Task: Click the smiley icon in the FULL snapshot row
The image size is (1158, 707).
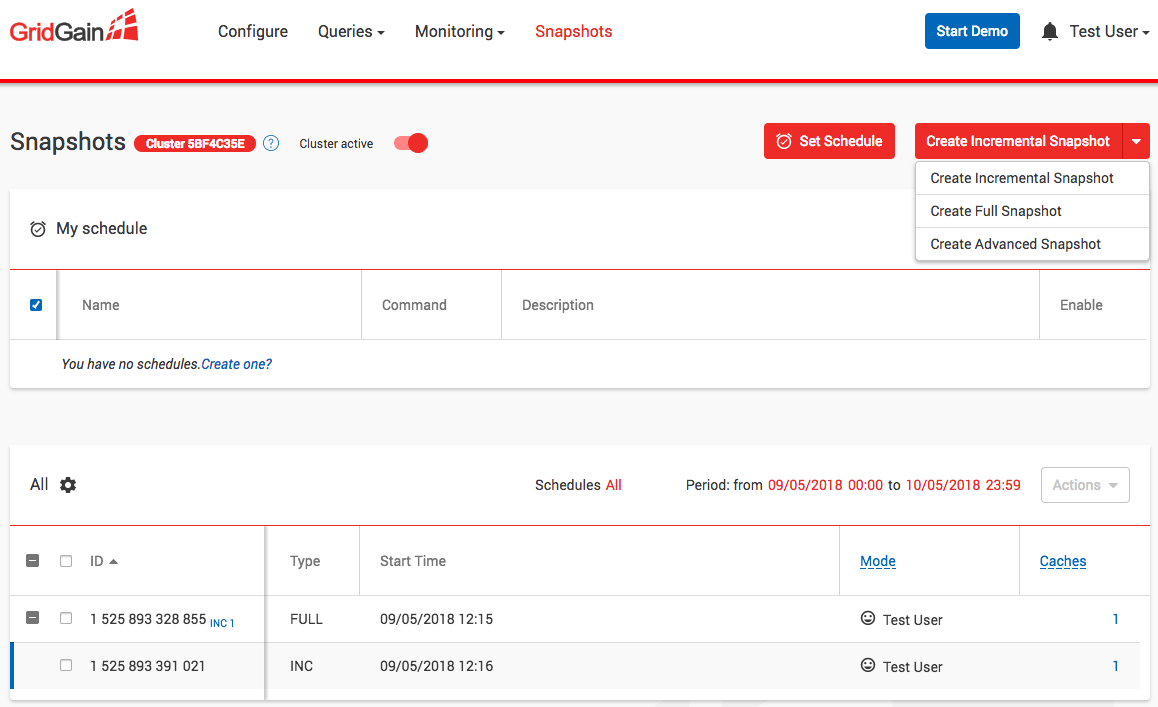Action: tap(868, 619)
